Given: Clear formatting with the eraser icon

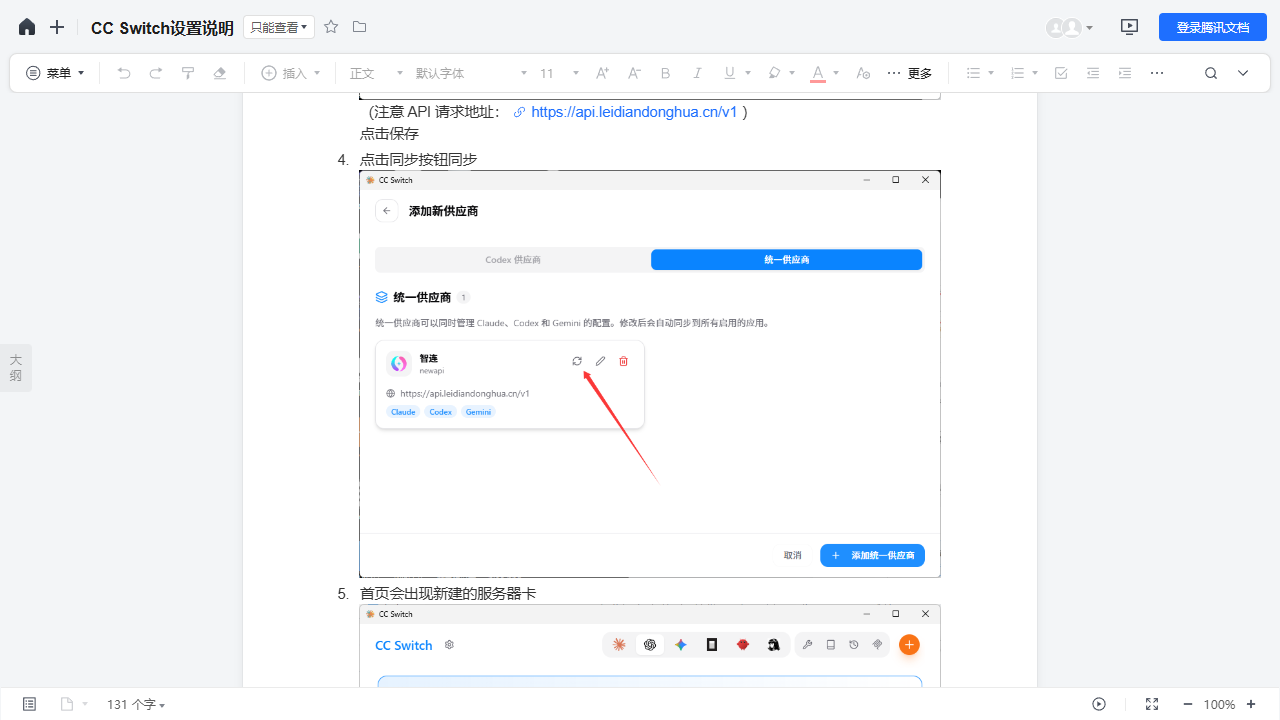Looking at the screenshot, I should coord(220,73).
